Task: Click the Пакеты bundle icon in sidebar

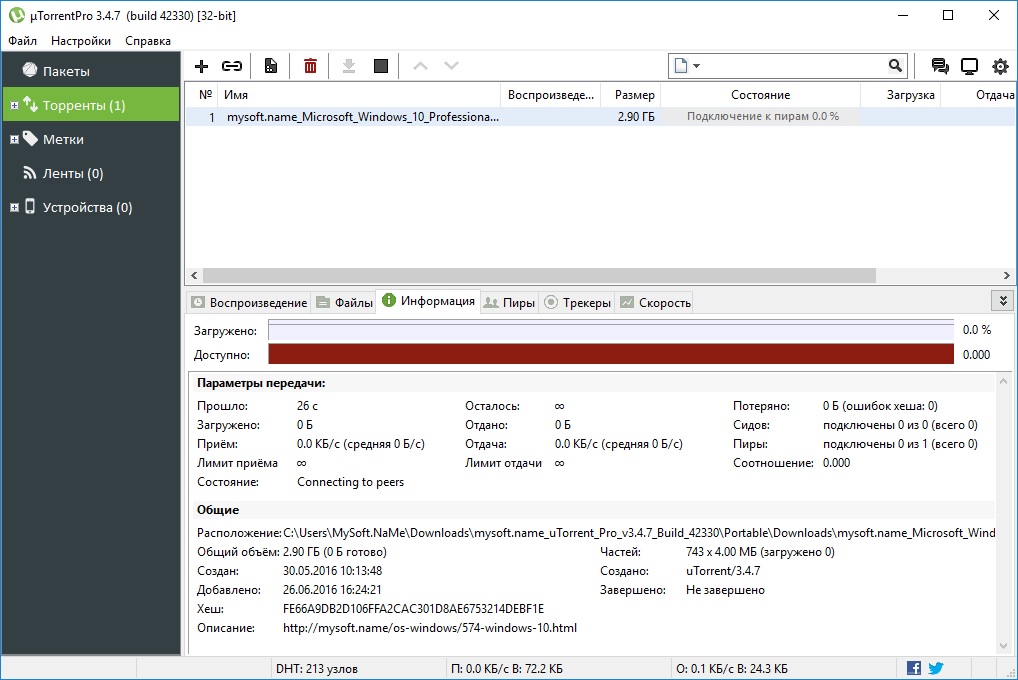Action: pyautogui.click(x=30, y=69)
